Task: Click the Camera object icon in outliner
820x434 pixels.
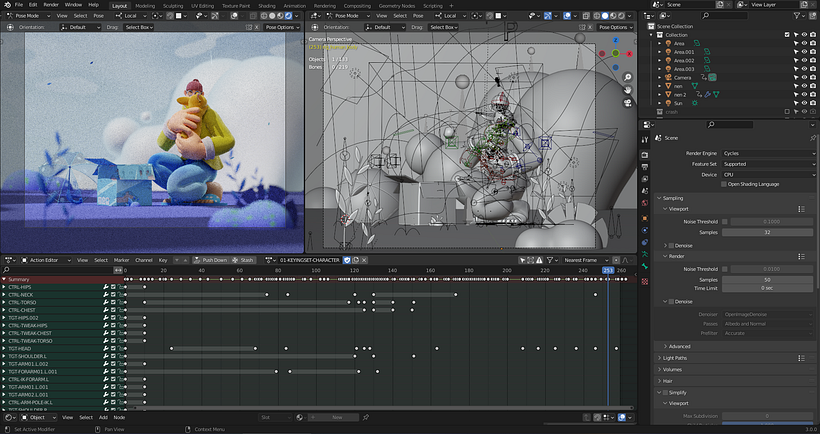Action: click(x=668, y=77)
